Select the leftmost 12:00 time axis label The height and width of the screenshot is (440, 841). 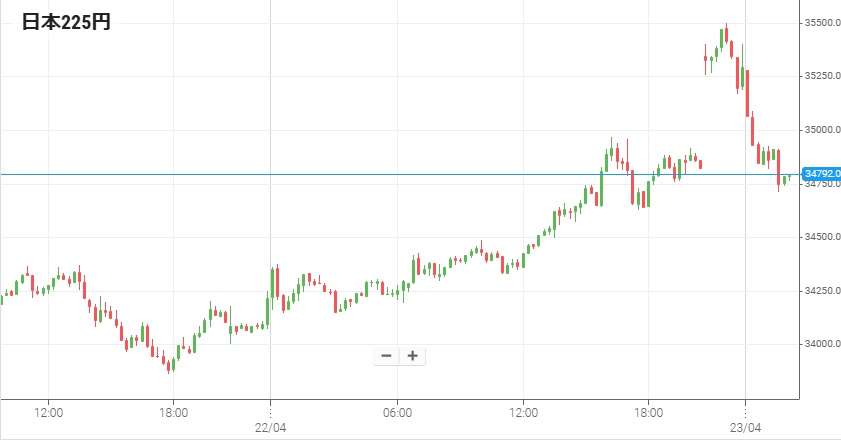49,412
